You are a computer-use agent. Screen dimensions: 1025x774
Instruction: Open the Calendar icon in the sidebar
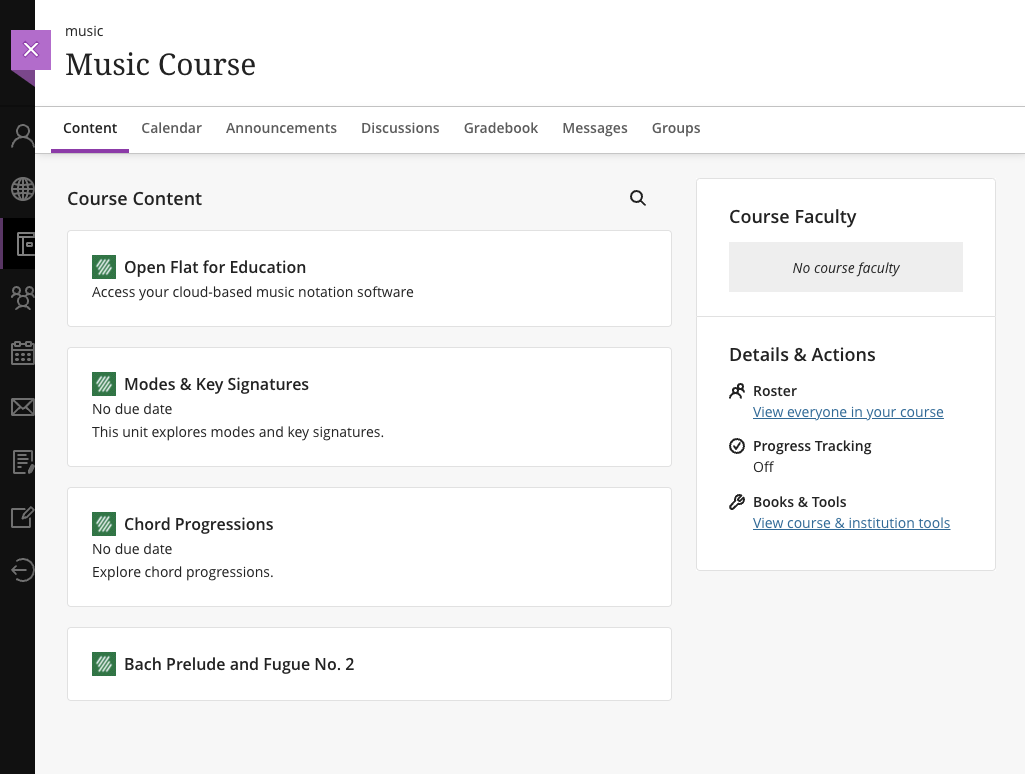point(22,352)
